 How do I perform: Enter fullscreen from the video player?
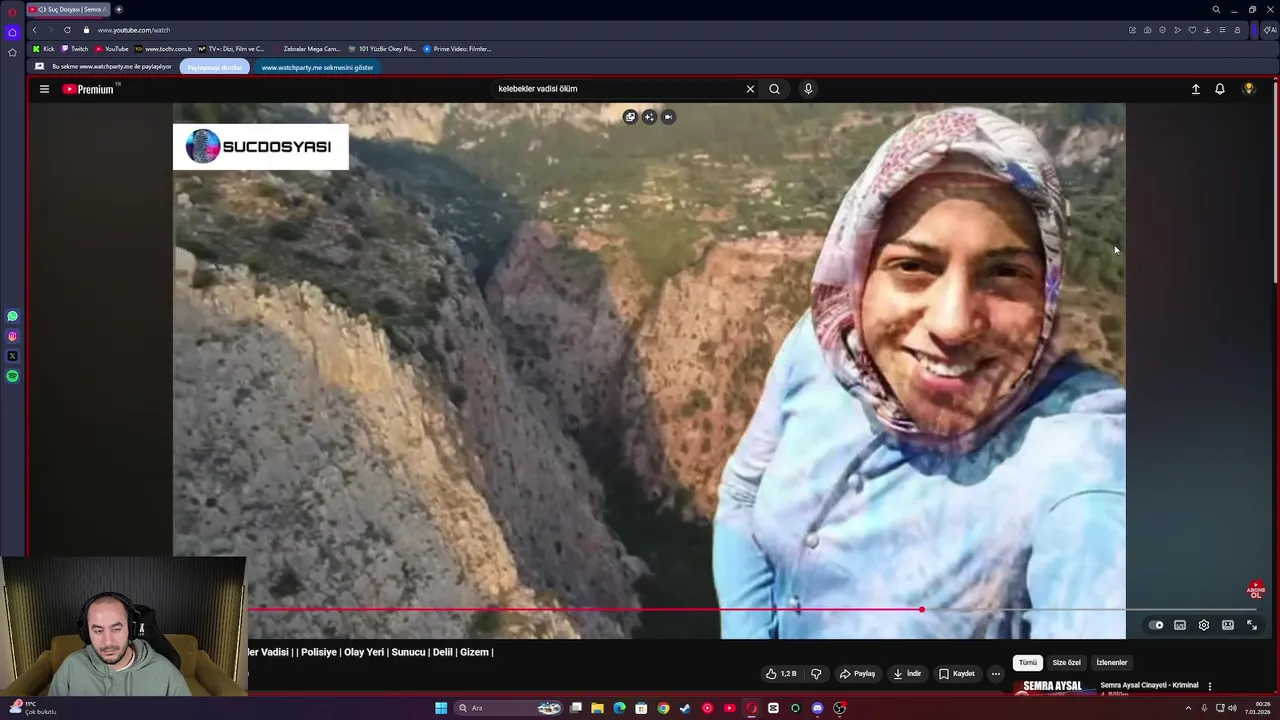(1252, 625)
